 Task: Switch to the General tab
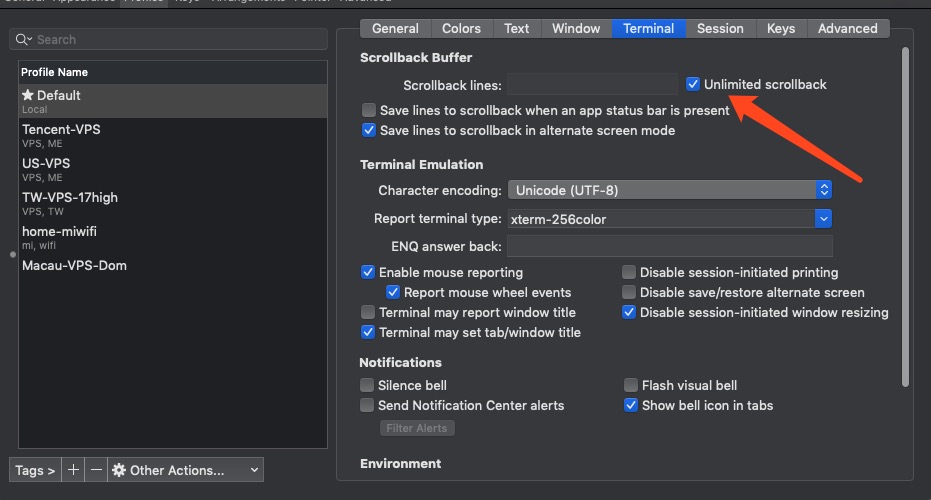(x=395, y=29)
